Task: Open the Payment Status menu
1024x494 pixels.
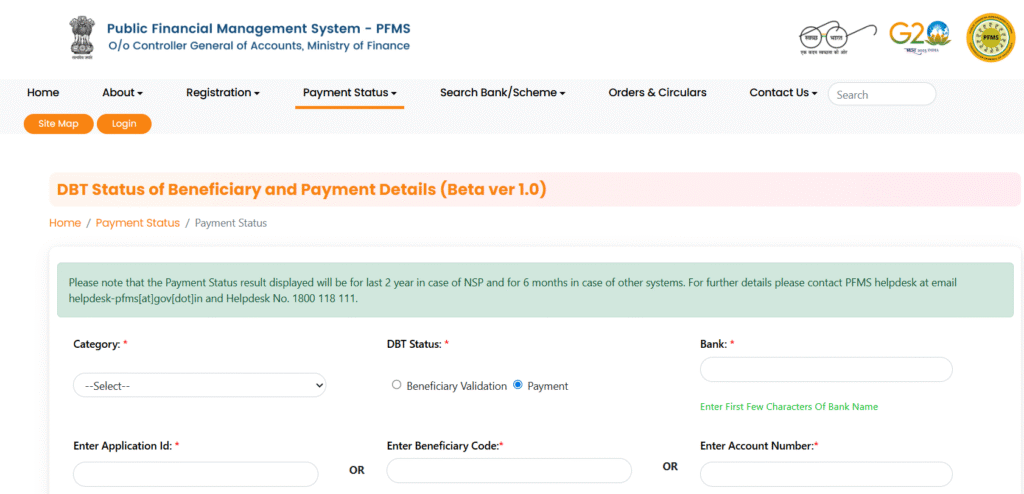Action: [349, 93]
